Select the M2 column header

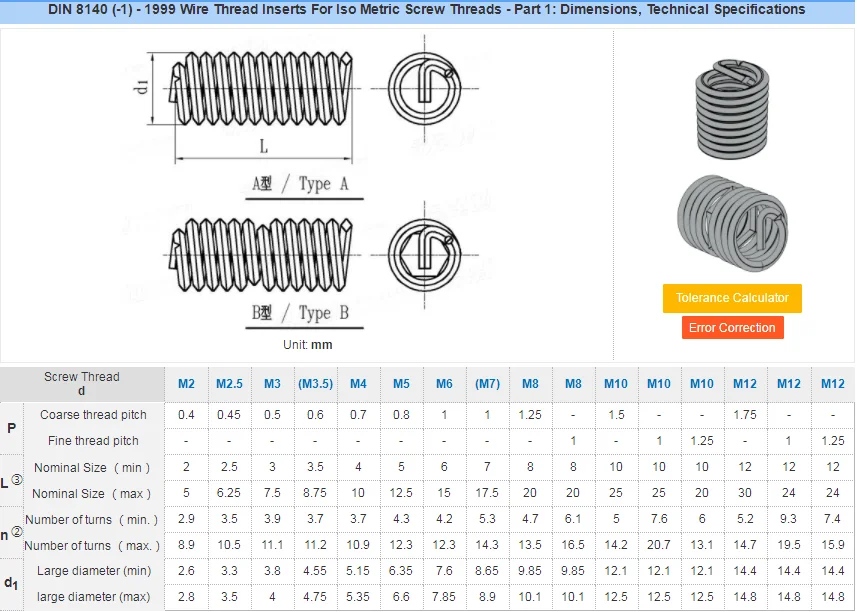[186, 384]
